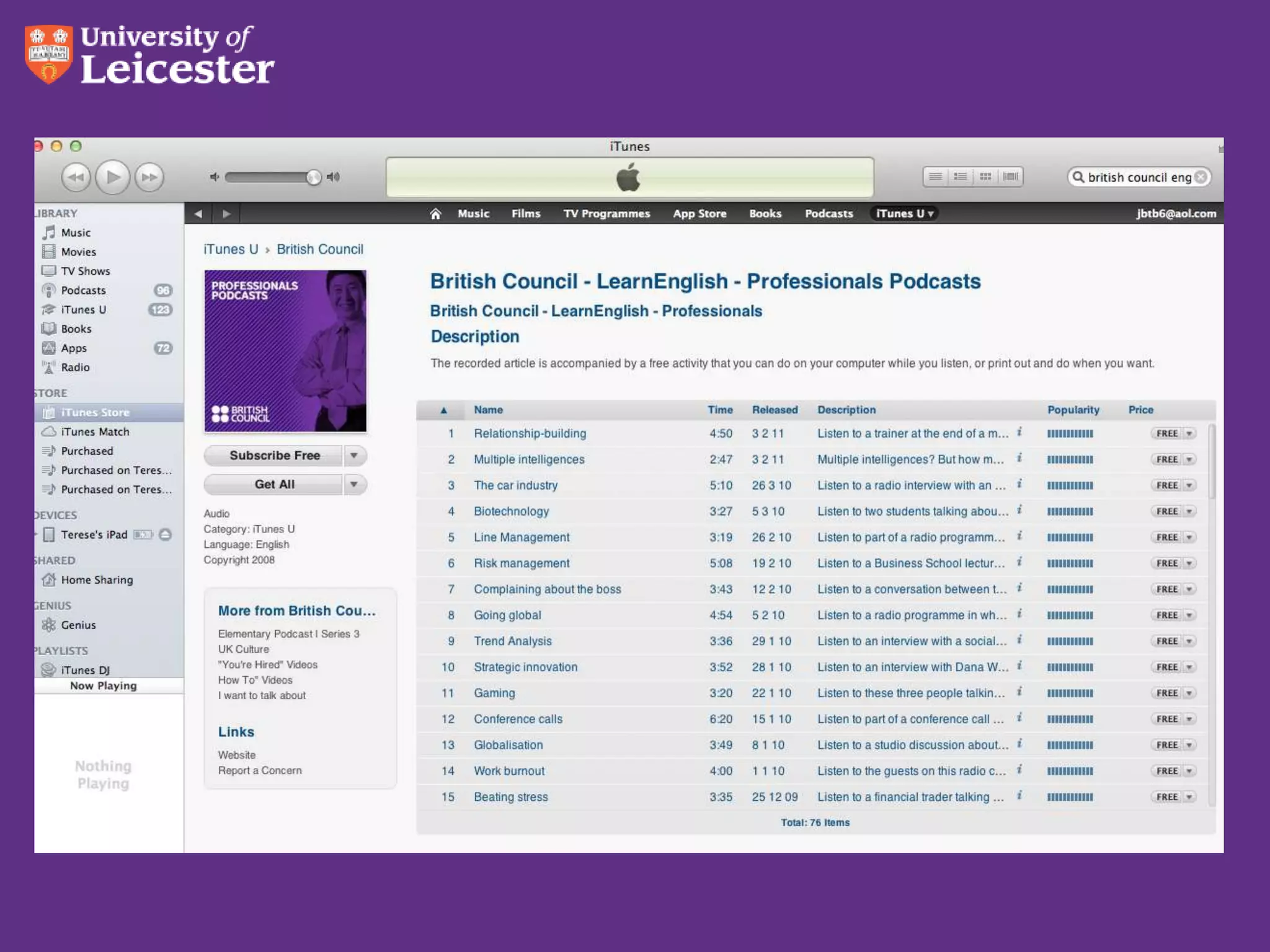This screenshot has width=1270, height=952.
Task: Click the Subscribe Free button
Action: (274, 456)
